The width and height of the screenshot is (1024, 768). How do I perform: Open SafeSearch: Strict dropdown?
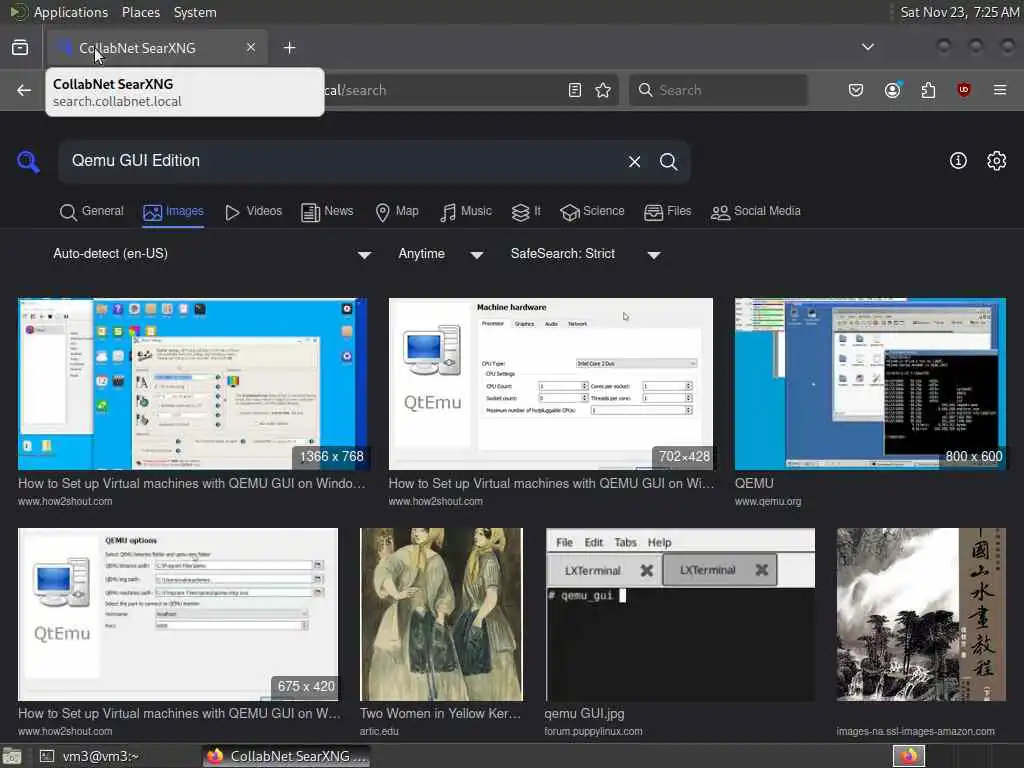tap(586, 254)
